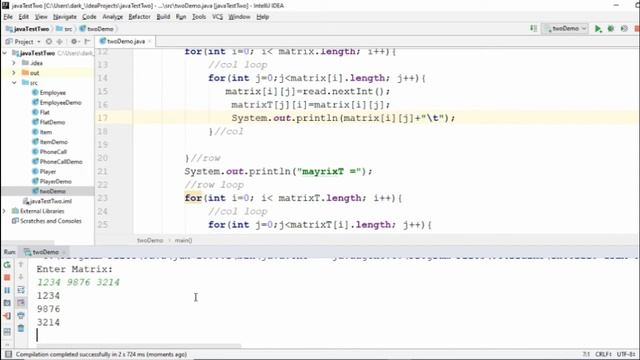This screenshot has height=360, width=640.
Task: Expand the .idea folder
Action: coord(14,63)
